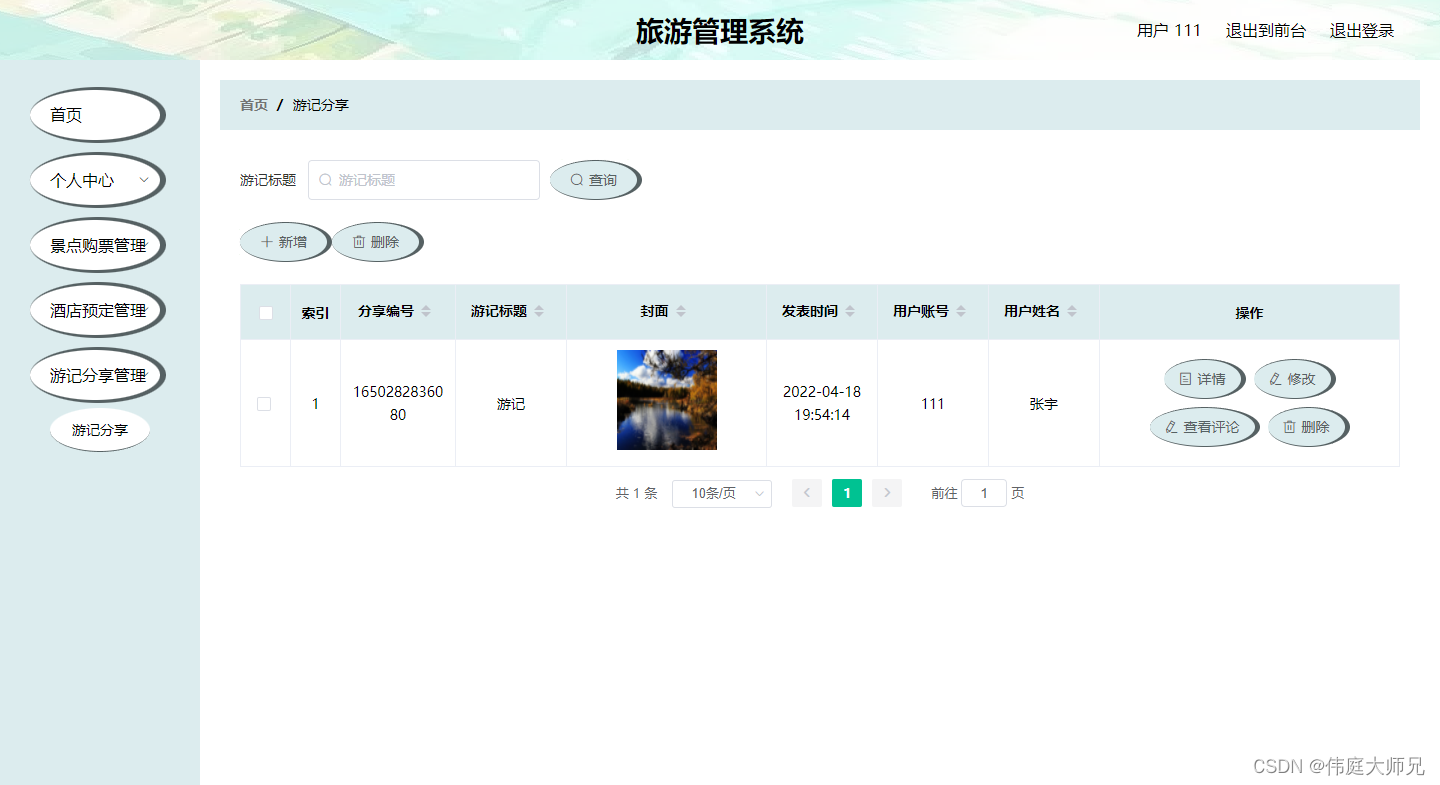This screenshot has height=785, width=1440.
Task: Open 首页 in the sidebar
Action: pyautogui.click(x=97, y=115)
